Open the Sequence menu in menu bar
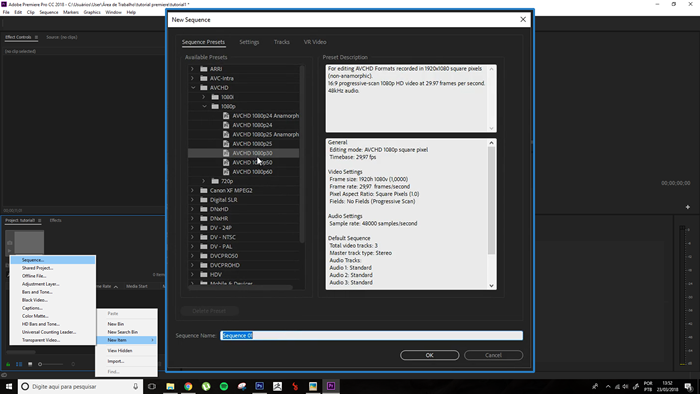700x394 pixels. (x=49, y=12)
